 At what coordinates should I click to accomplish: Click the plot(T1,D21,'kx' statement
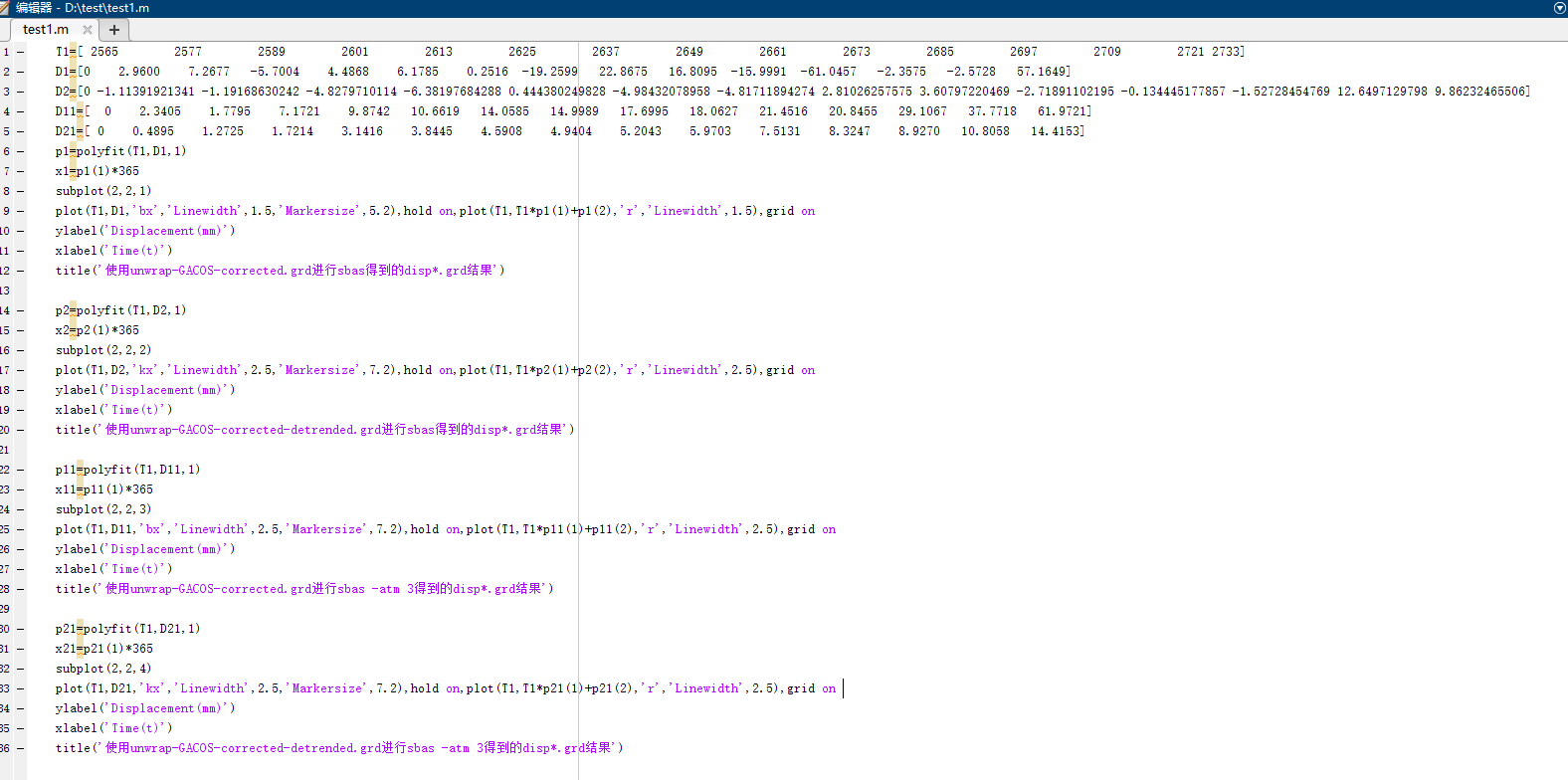pyautogui.click(x=446, y=688)
